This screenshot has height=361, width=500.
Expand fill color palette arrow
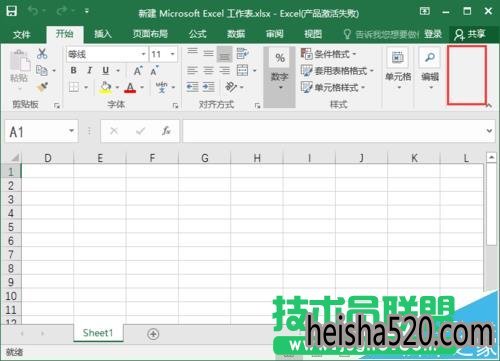tap(117, 88)
